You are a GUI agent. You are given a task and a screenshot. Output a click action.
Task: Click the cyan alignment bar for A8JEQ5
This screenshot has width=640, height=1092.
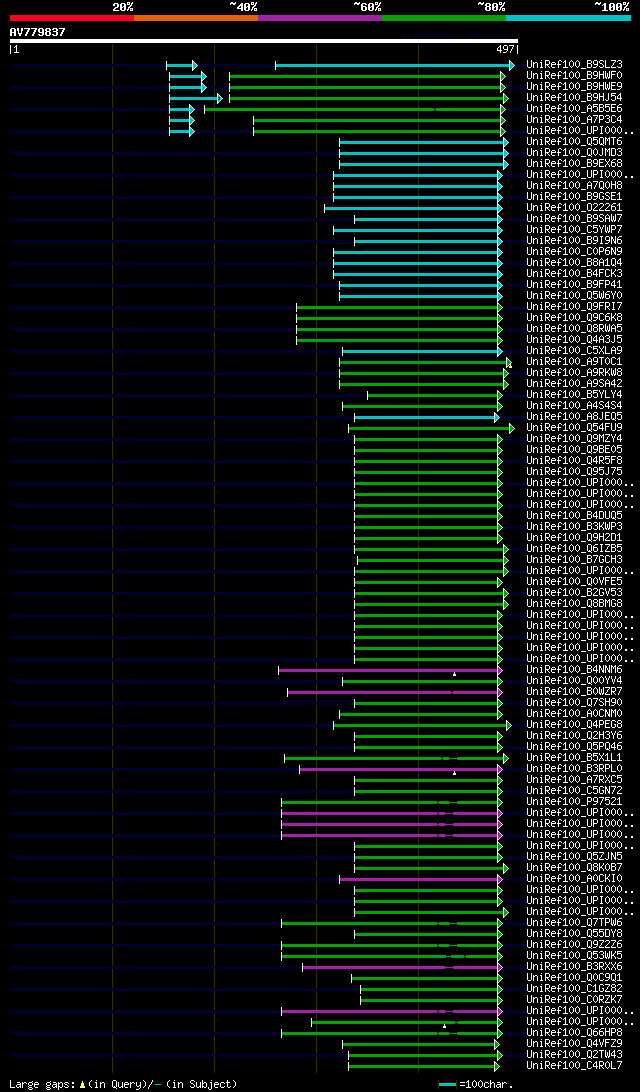(x=425, y=416)
